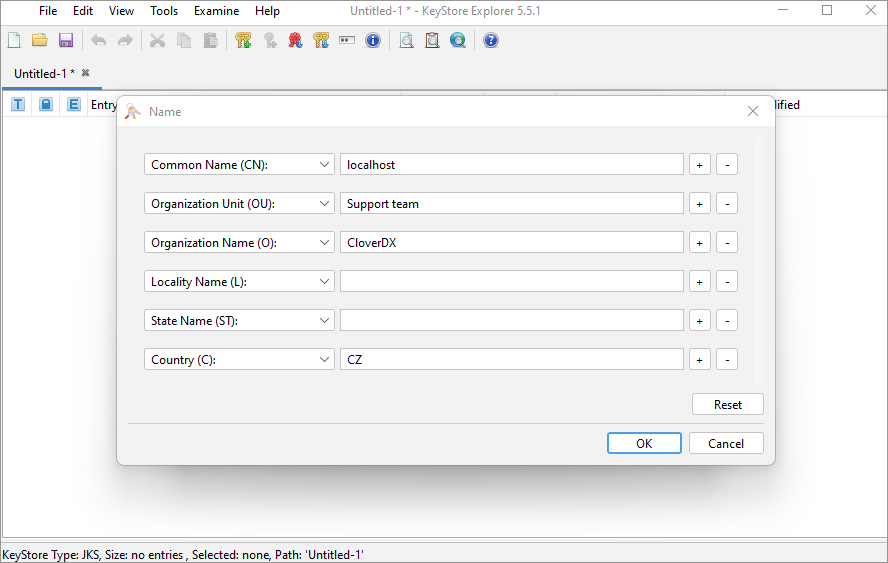This screenshot has width=888, height=563.
Task: Click the New keystore toolbar icon
Action: (14, 41)
